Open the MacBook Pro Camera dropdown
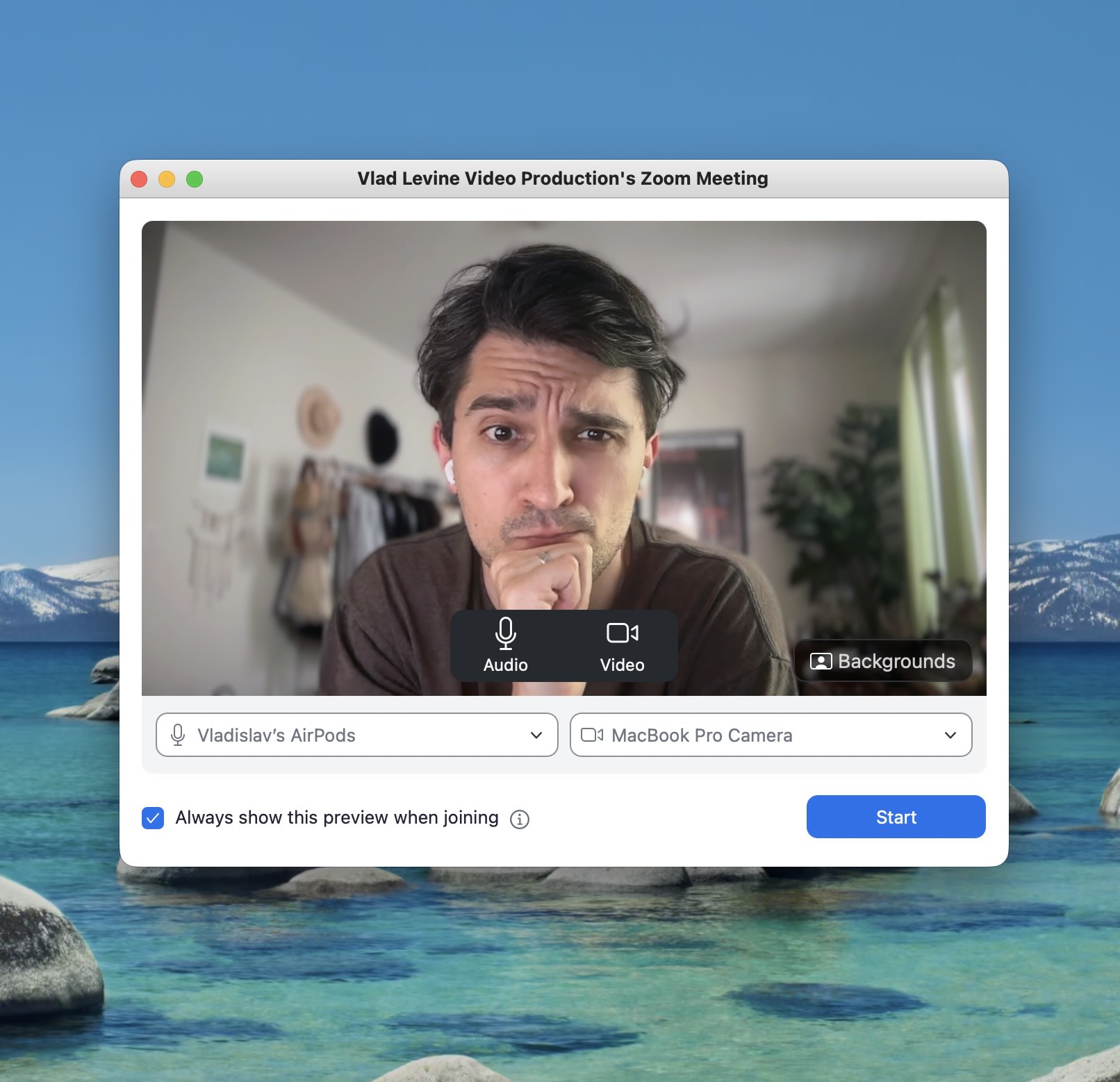The image size is (1120, 1082). (x=771, y=735)
